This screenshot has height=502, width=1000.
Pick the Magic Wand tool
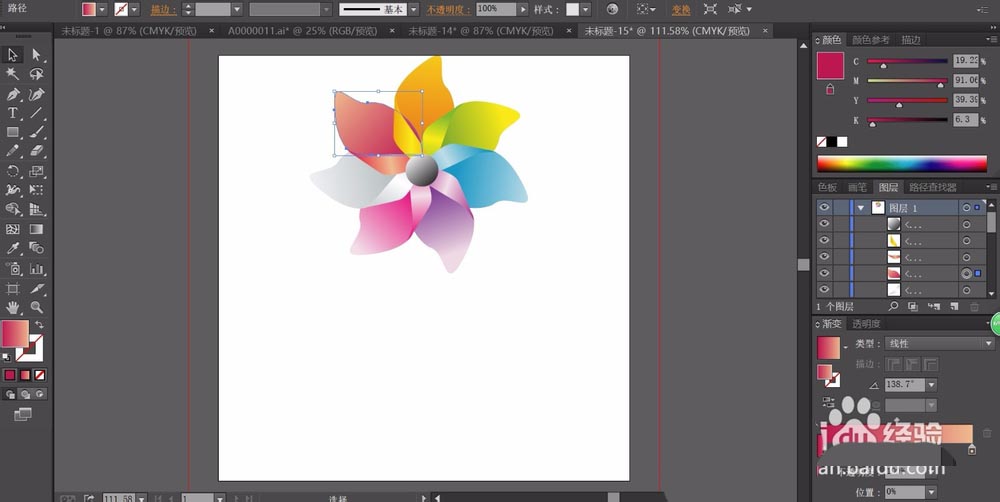[x=13, y=75]
